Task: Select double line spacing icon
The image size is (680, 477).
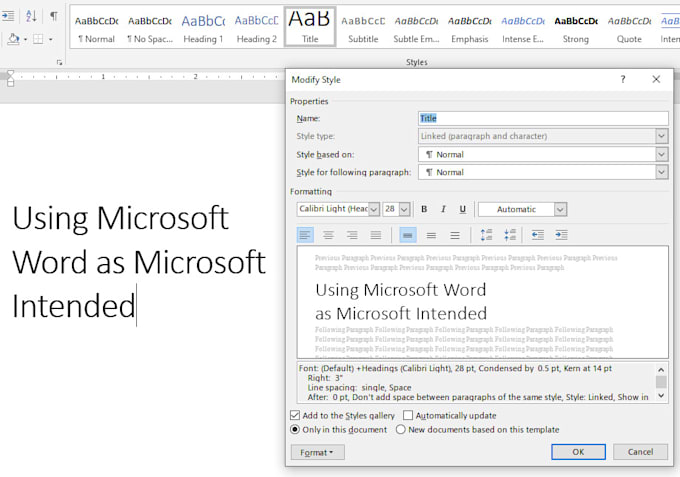Action: point(454,235)
